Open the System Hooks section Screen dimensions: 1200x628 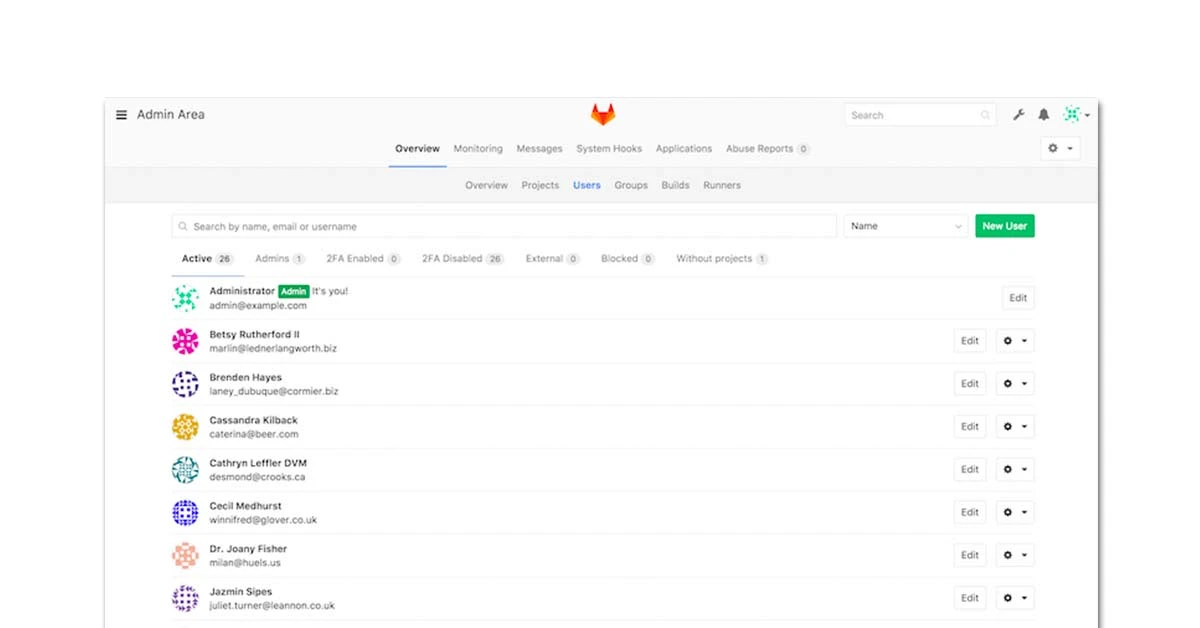(609, 148)
